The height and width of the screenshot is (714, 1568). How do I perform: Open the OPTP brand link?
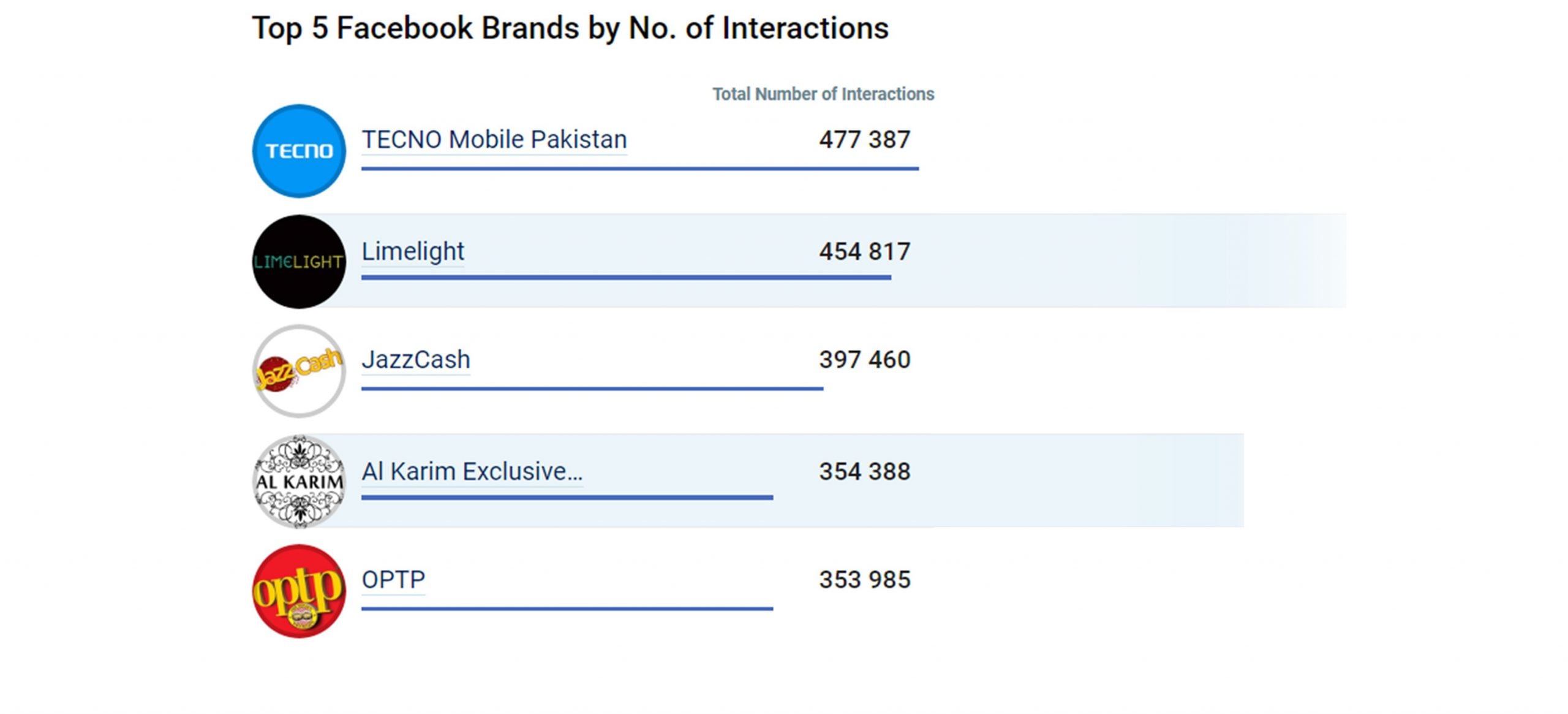pyautogui.click(x=393, y=580)
